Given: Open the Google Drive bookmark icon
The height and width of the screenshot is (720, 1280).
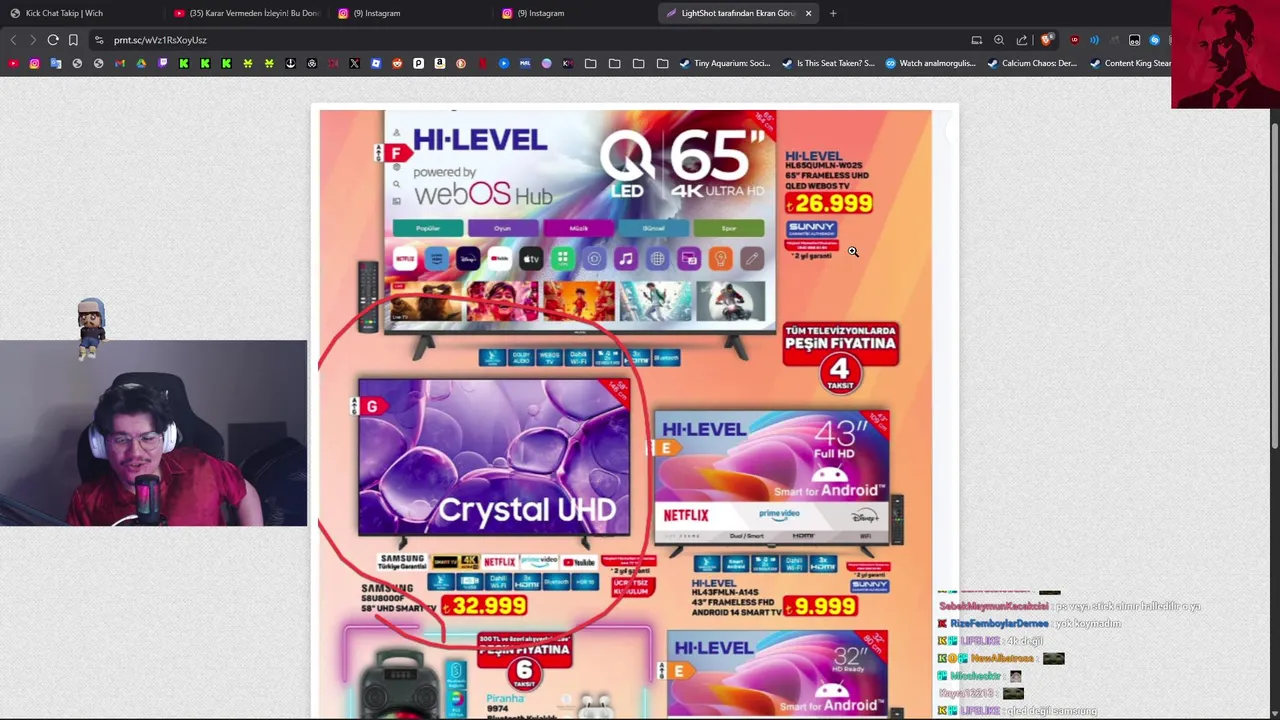Looking at the screenshot, I should [x=141, y=63].
